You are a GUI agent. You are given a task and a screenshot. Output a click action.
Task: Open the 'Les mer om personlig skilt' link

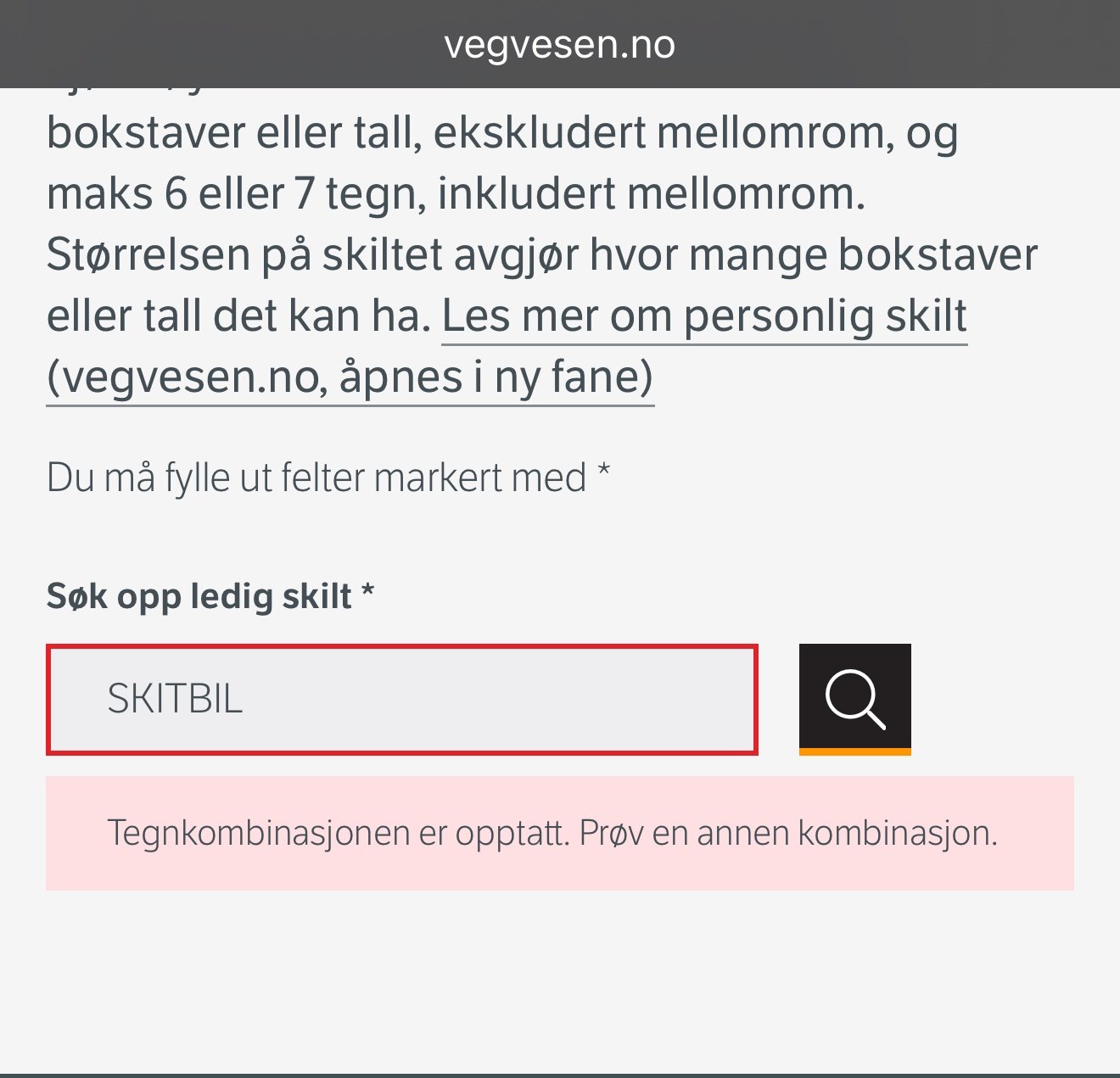[704, 316]
